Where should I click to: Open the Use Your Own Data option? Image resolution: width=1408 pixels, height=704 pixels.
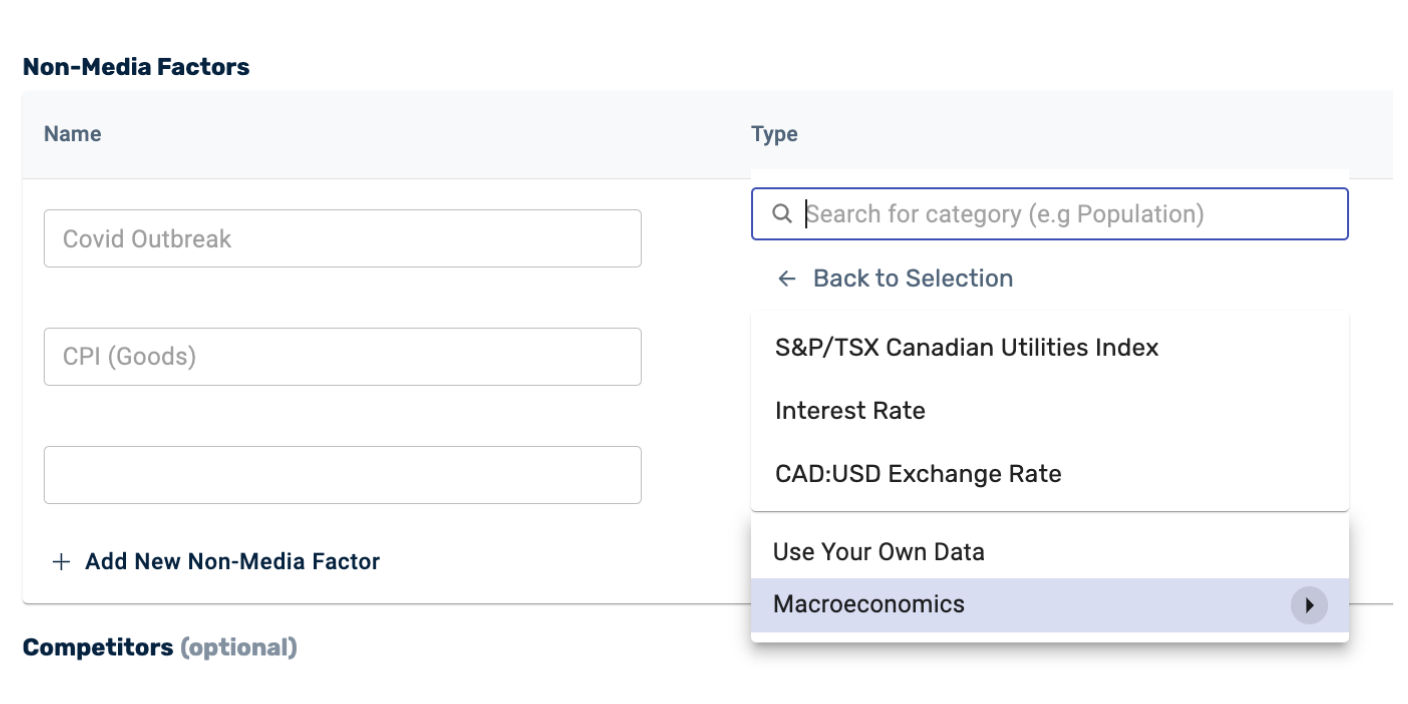click(x=878, y=551)
